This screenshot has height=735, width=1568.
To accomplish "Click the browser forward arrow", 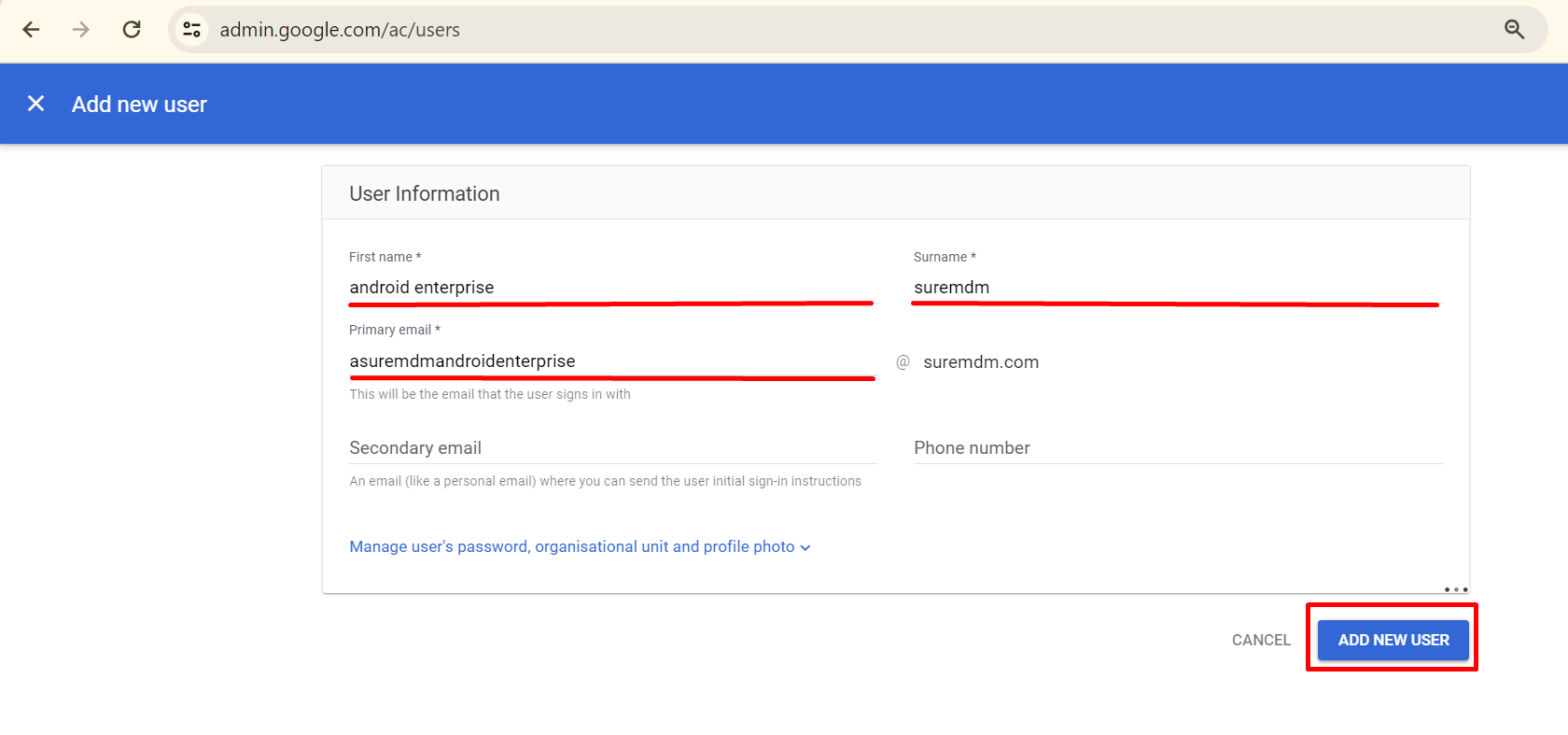I will [81, 29].
